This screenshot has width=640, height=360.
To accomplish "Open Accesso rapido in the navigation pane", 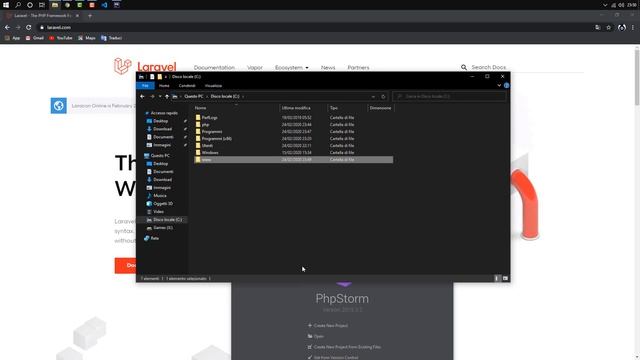I will point(164,113).
